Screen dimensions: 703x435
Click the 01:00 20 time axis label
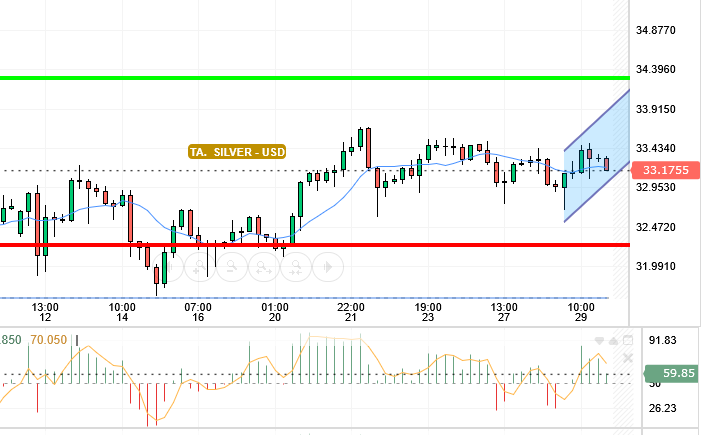tap(275, 312)
